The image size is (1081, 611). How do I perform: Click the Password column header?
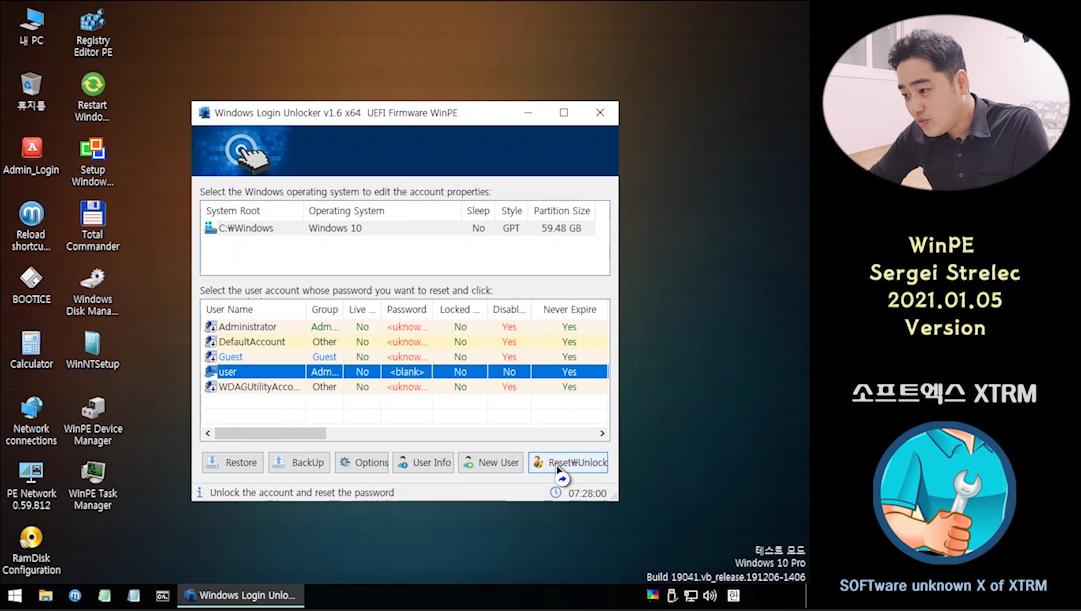click(406, 310)
